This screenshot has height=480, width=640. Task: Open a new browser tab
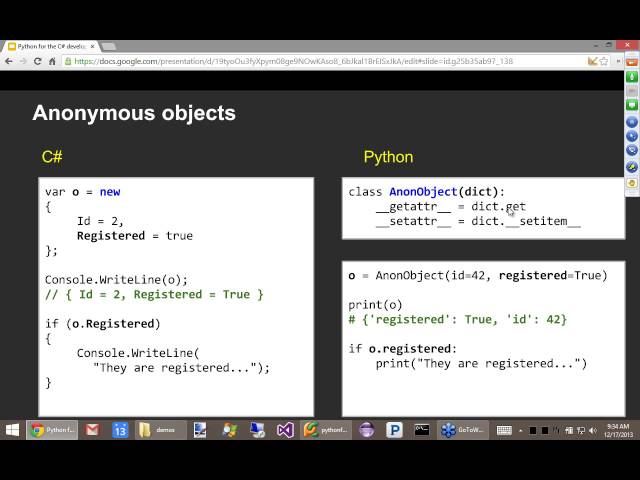[109, 47]
